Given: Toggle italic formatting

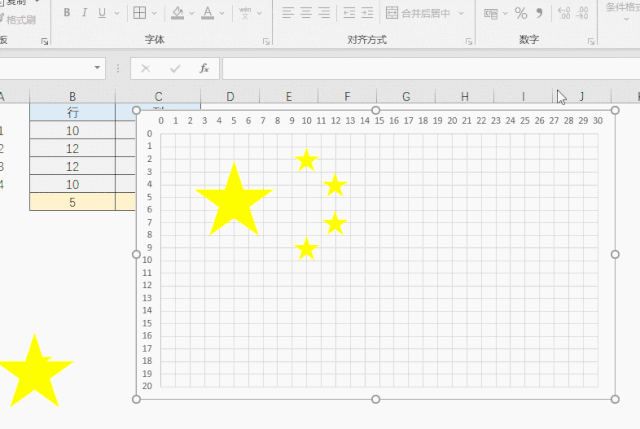Looking at the screenshot, I should pyautogui.click(x=84, y=13).
